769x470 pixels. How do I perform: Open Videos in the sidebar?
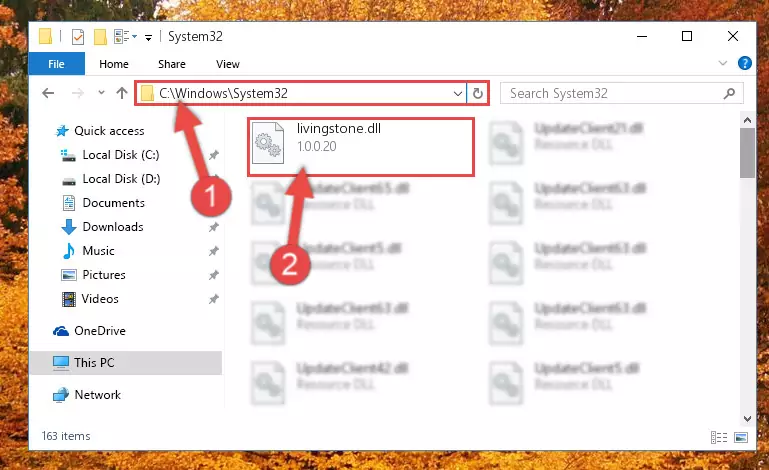100,299
